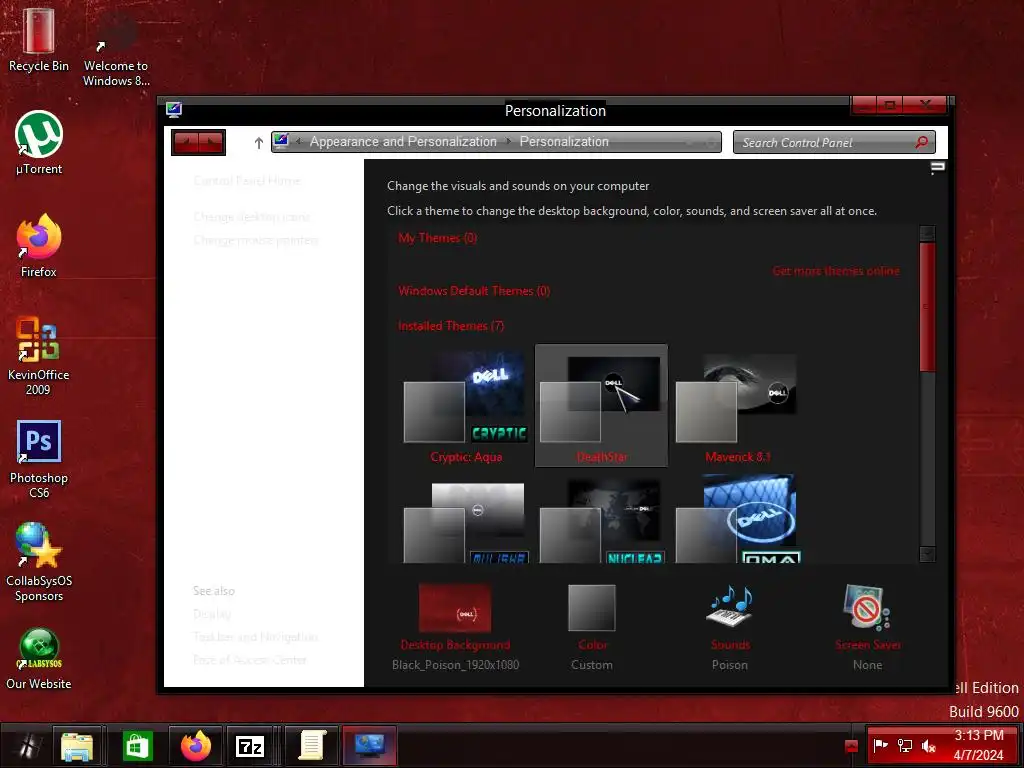Launch the µTorrent desktop shortcut
The width and height of the screenshot is (1024, 768).
click(39, 143)
